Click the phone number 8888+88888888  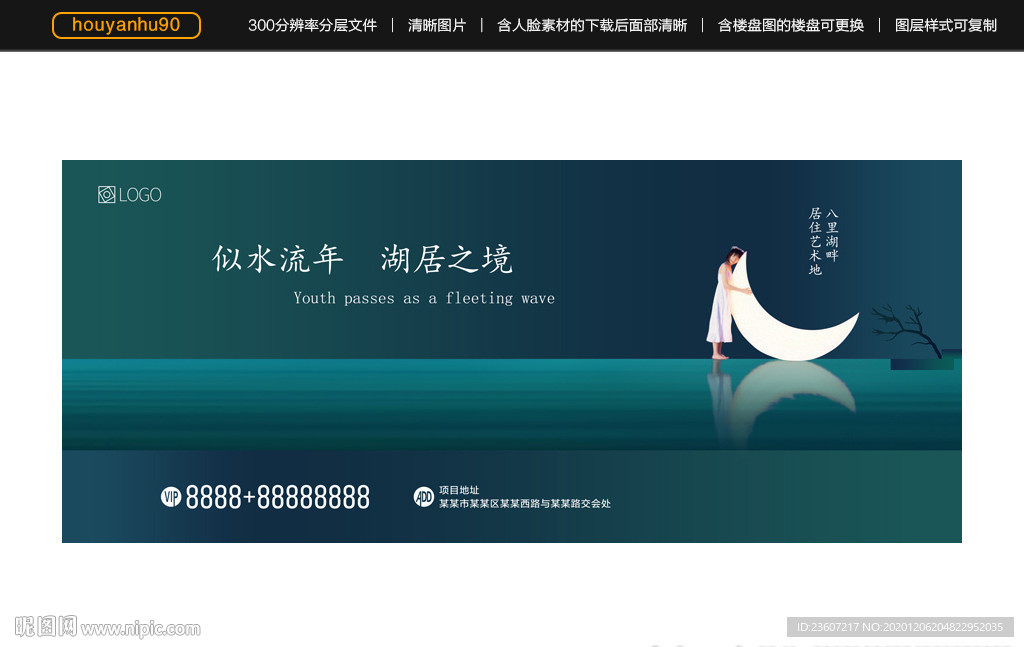(x=278, y=497)
